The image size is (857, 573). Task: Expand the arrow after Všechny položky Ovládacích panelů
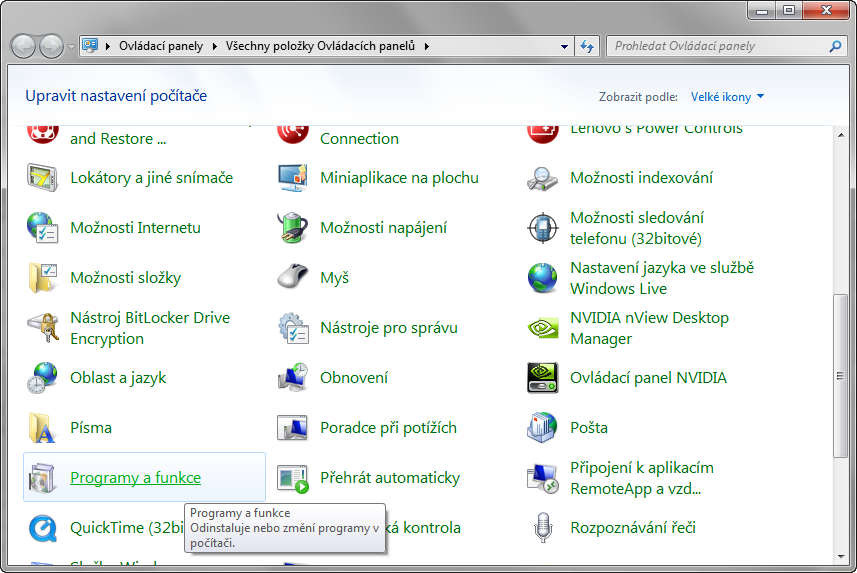(x=426, y=46)
